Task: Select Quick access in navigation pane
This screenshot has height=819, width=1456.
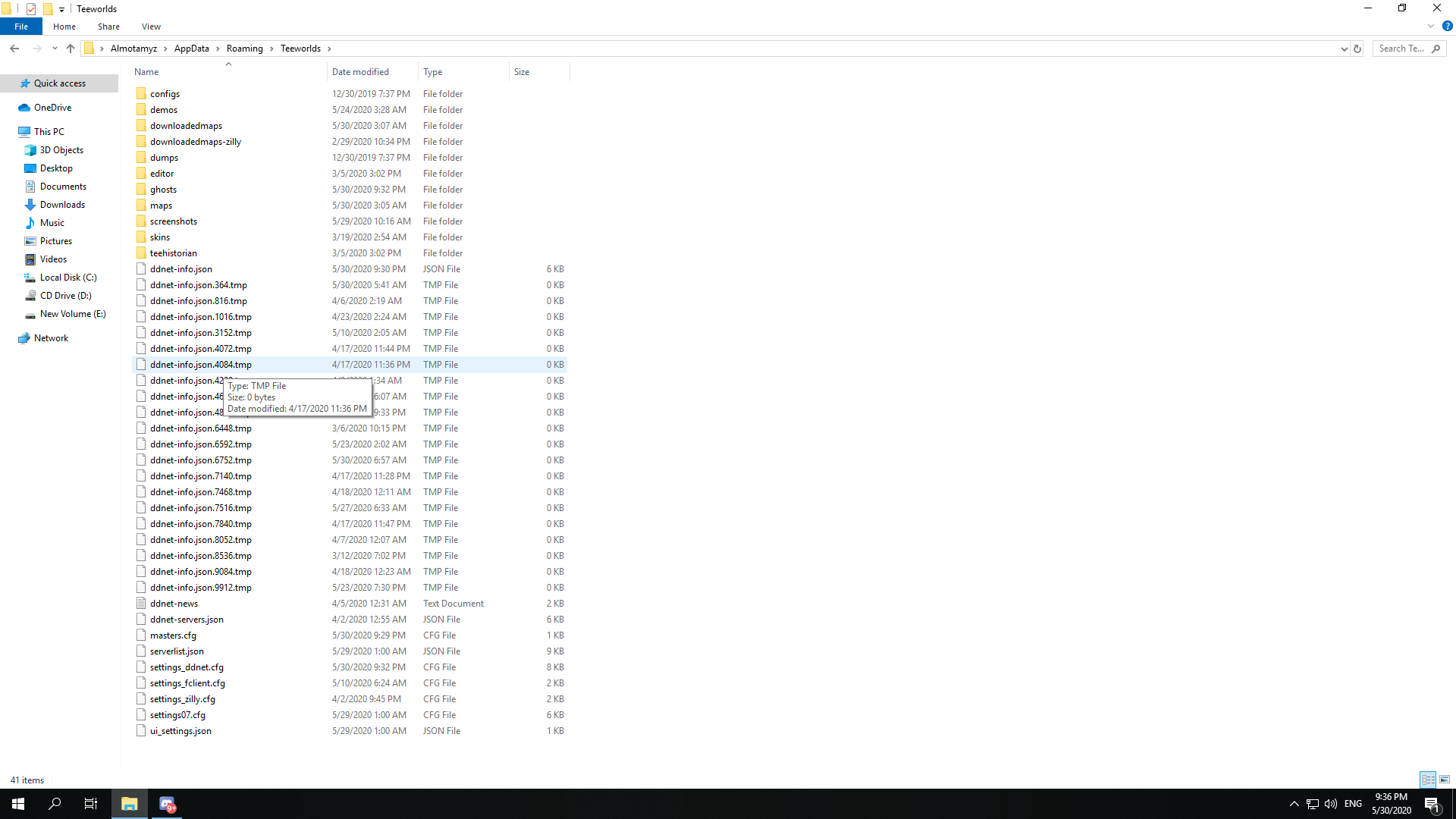Action: (x=59, y=83)
